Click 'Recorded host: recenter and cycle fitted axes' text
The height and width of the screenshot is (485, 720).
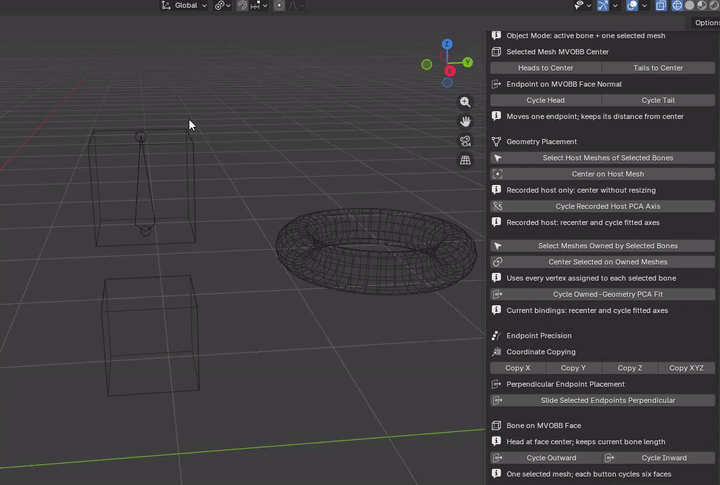pyautogui.click(x=583, y=223)
